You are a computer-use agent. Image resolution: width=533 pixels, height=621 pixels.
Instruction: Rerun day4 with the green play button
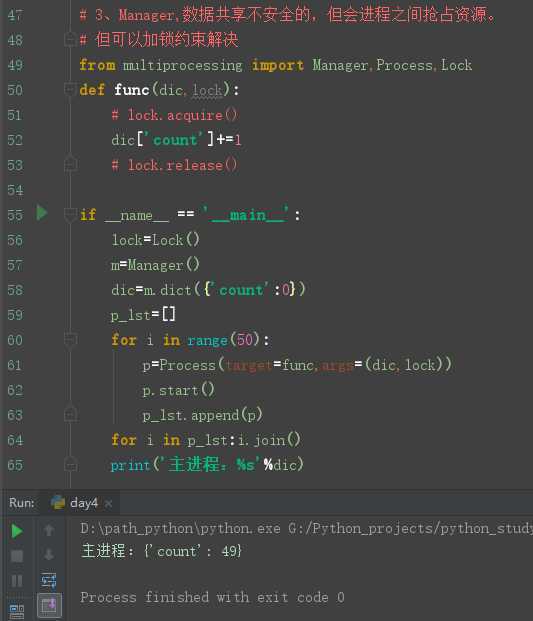click(x=17, y=531)
